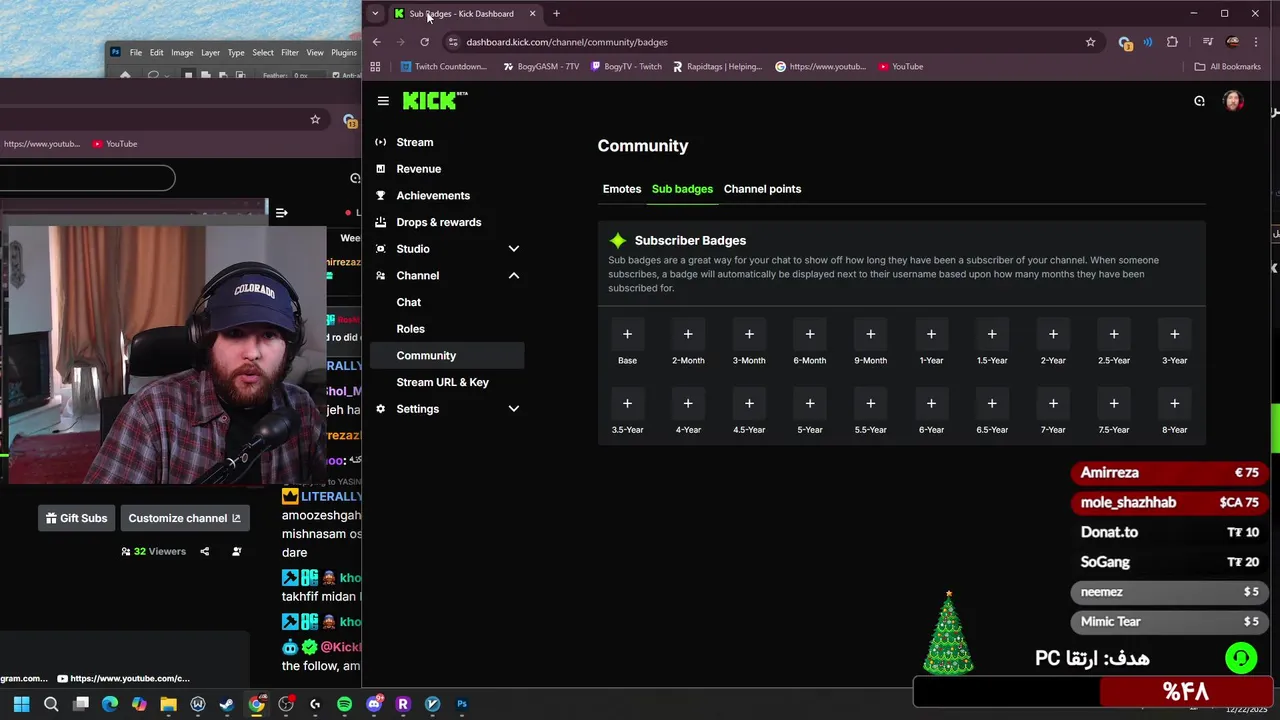Open Discord from the taskbar

374,704
